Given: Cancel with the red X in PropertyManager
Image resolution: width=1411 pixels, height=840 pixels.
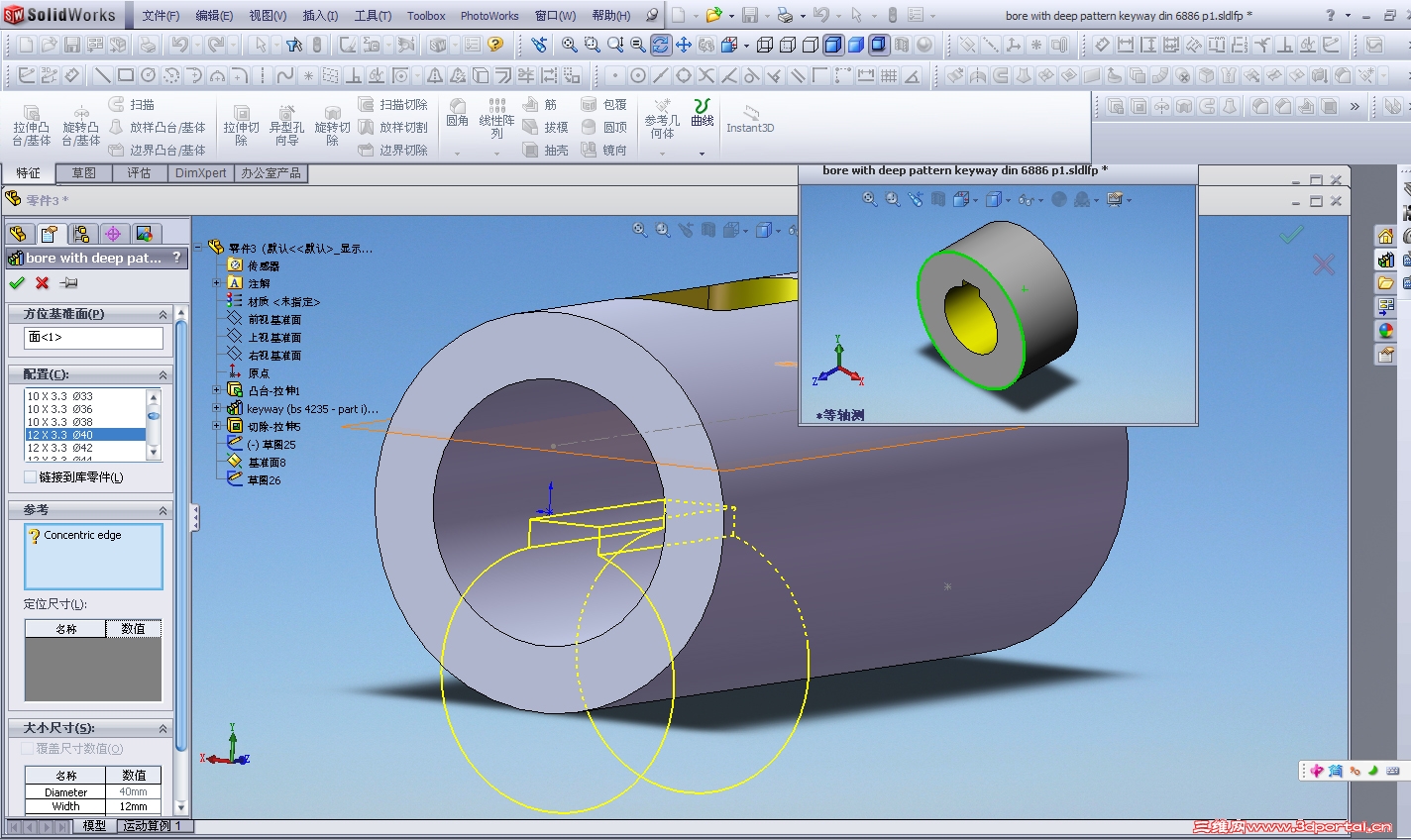Looking at the screenshot, I should click(42, 283).
